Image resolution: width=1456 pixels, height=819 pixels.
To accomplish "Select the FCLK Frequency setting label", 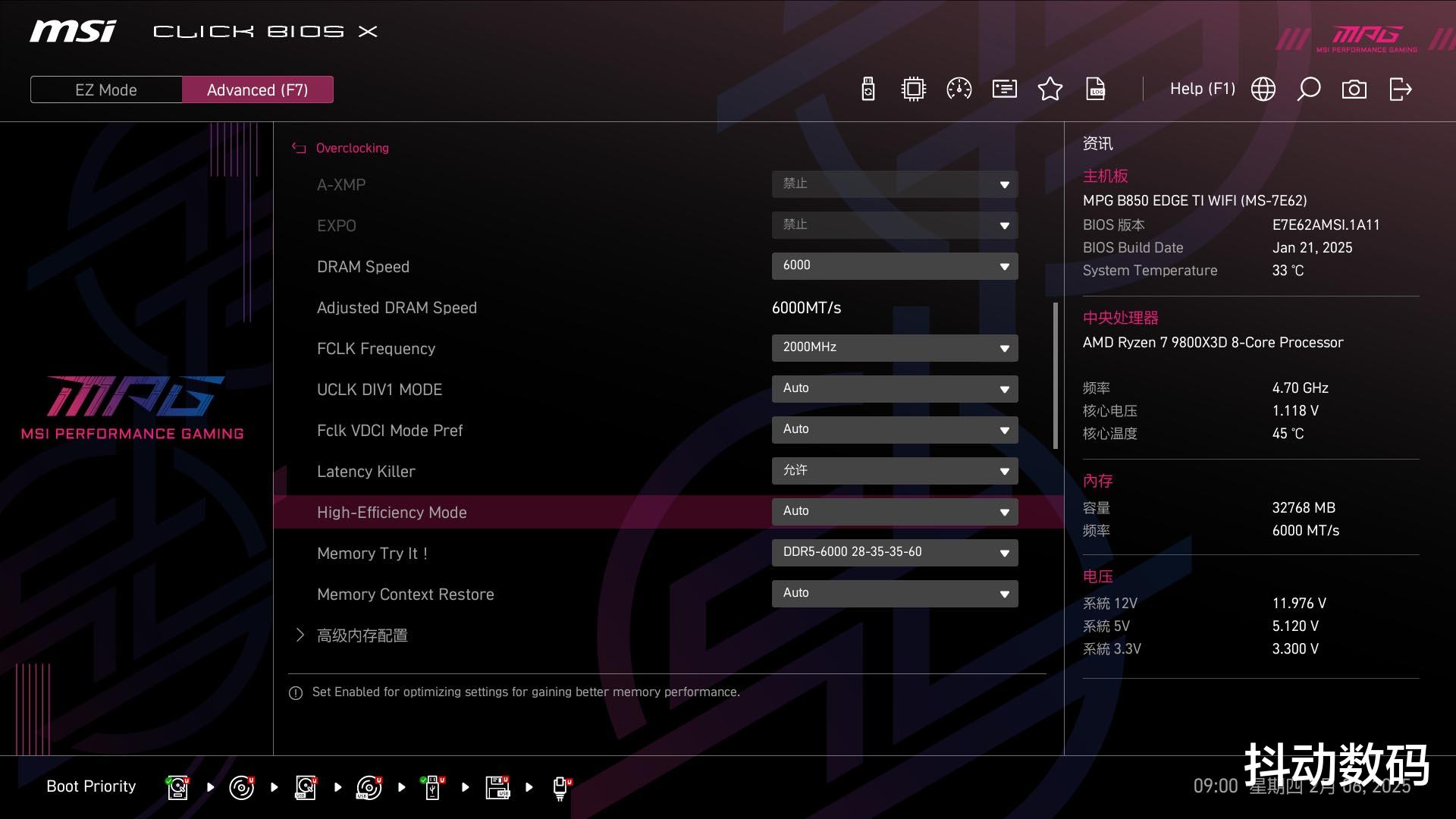I will tap(376, 349).
